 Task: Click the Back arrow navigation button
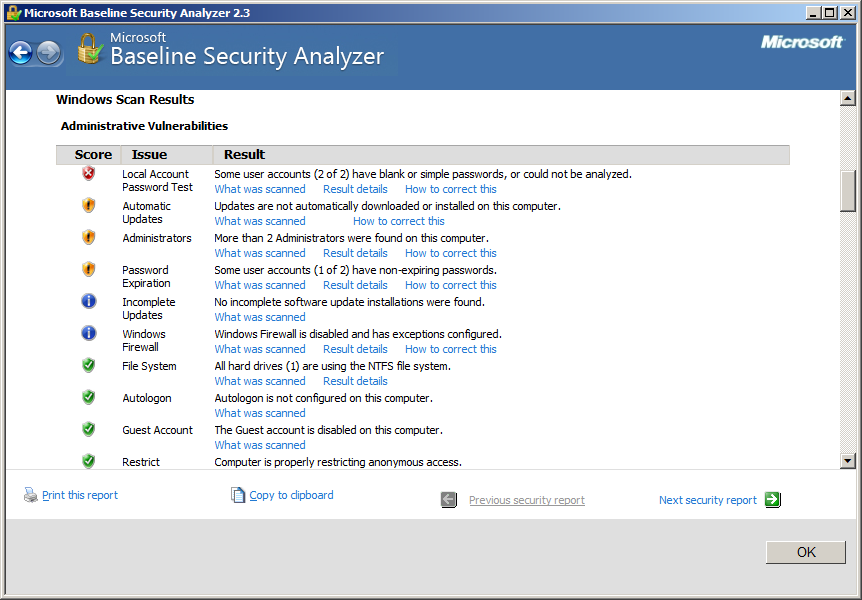point(21,53)
